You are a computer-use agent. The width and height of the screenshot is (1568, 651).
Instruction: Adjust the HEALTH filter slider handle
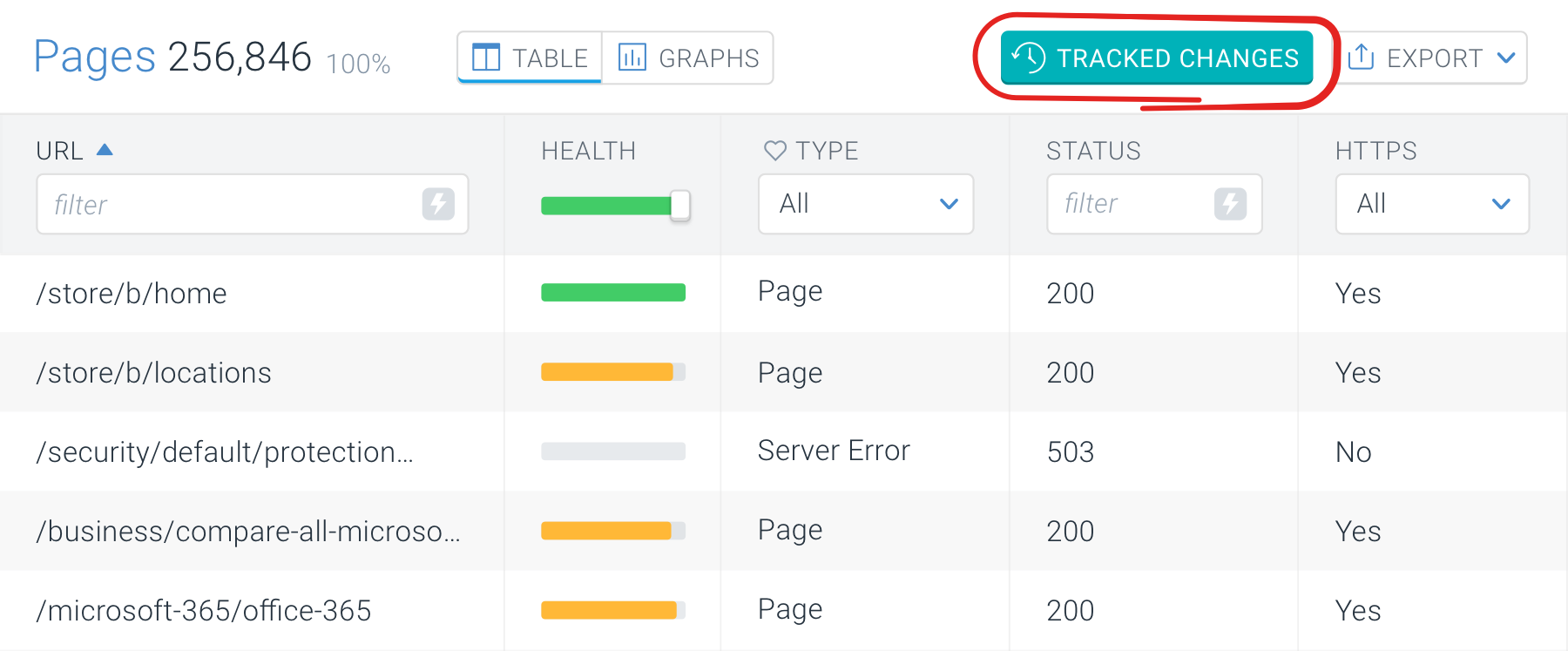(680, 206)
